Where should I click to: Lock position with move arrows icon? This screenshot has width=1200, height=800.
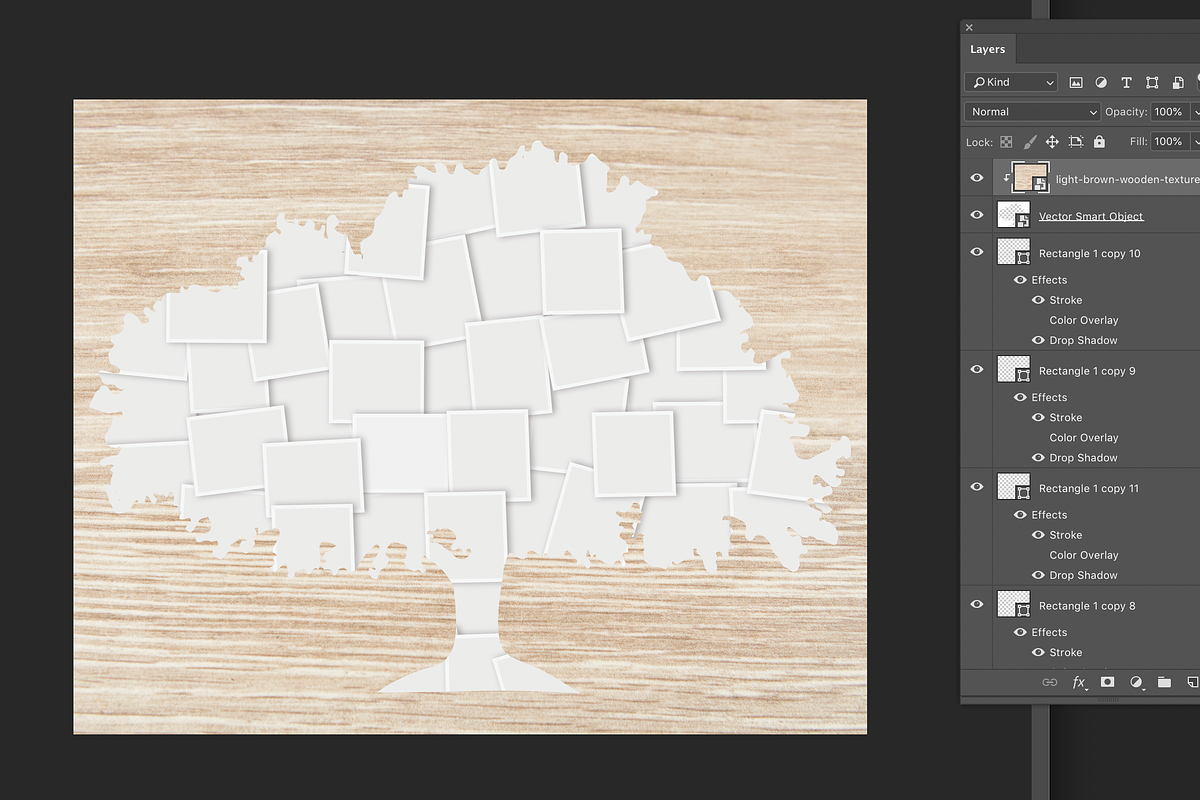(x=1052, y=142)
